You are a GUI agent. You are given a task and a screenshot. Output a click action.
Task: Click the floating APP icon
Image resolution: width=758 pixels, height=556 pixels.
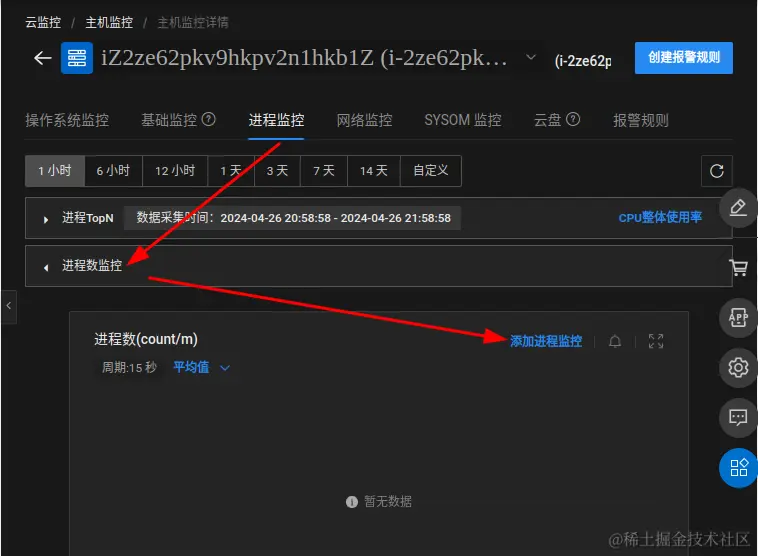pyautogui.click(x=738, y=318)
